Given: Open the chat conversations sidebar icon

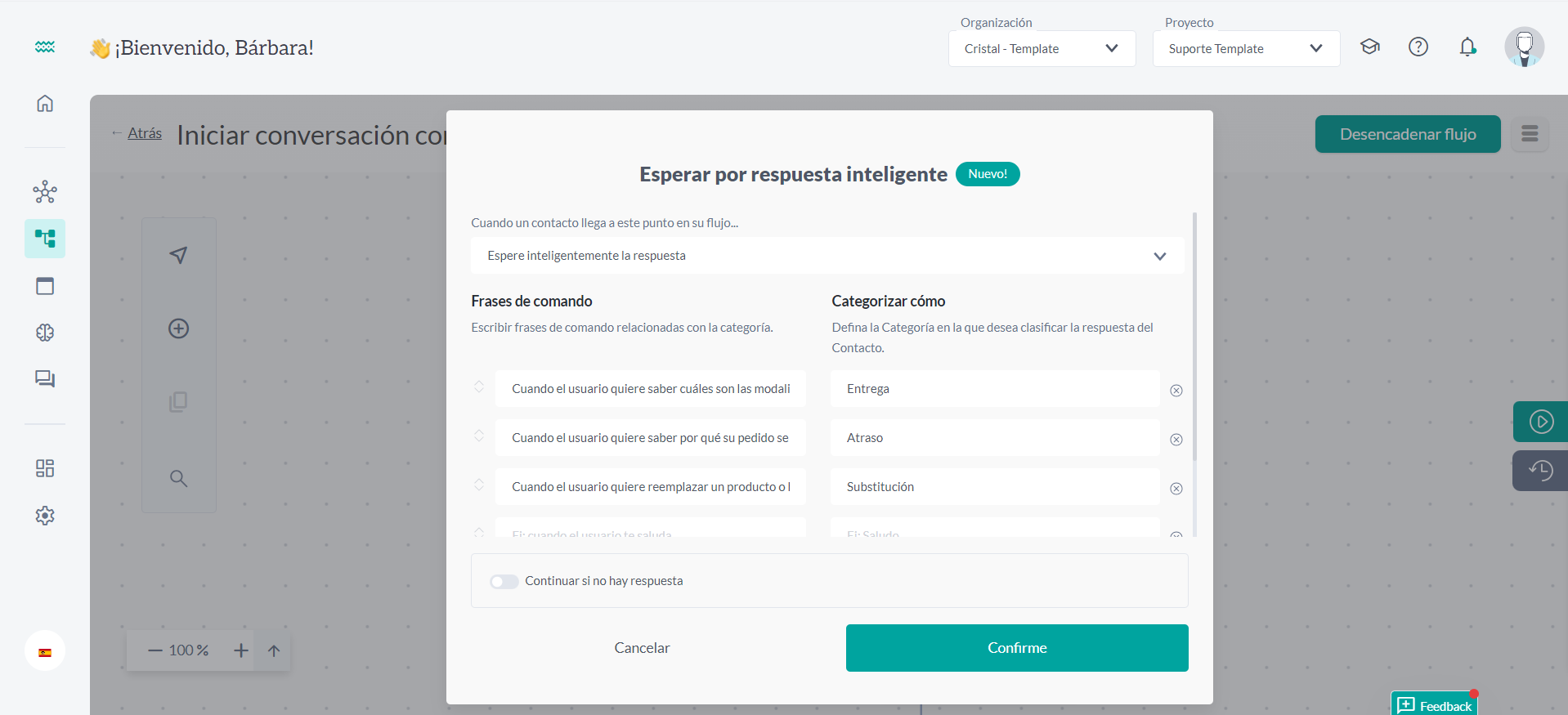Looking at the screenshot, I should pos(45,379).
